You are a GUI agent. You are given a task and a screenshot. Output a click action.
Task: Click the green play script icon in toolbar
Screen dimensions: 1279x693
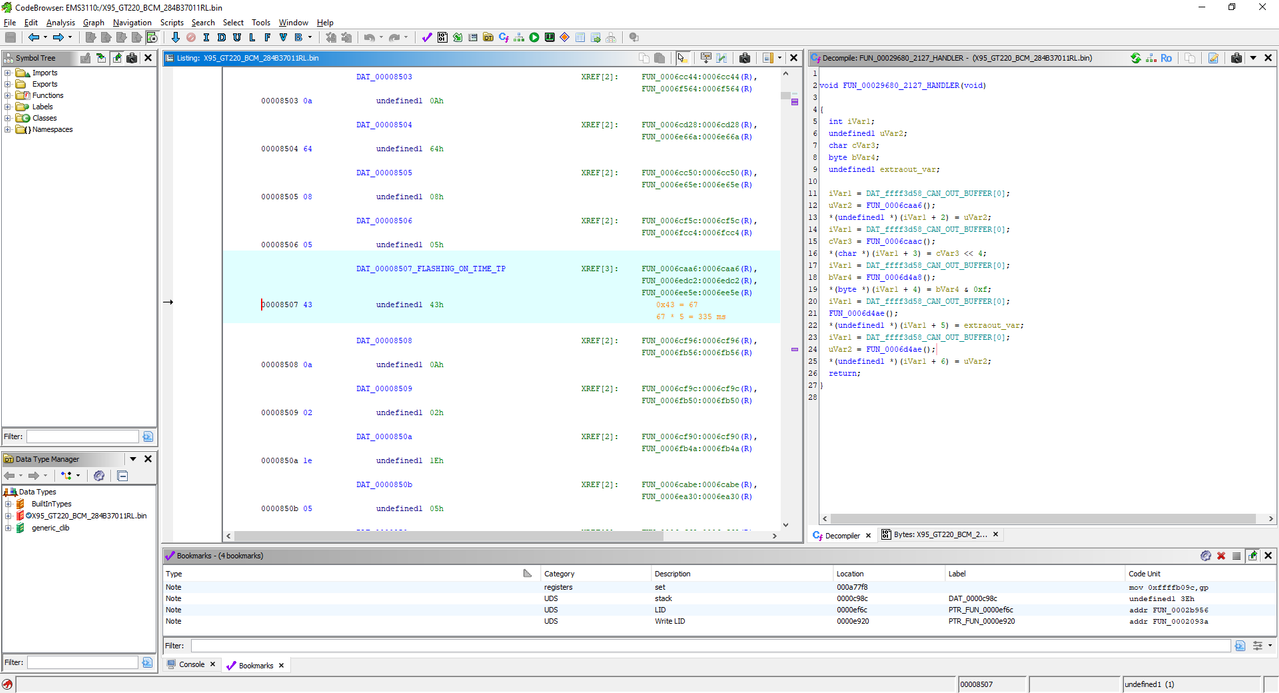point(534,37)
